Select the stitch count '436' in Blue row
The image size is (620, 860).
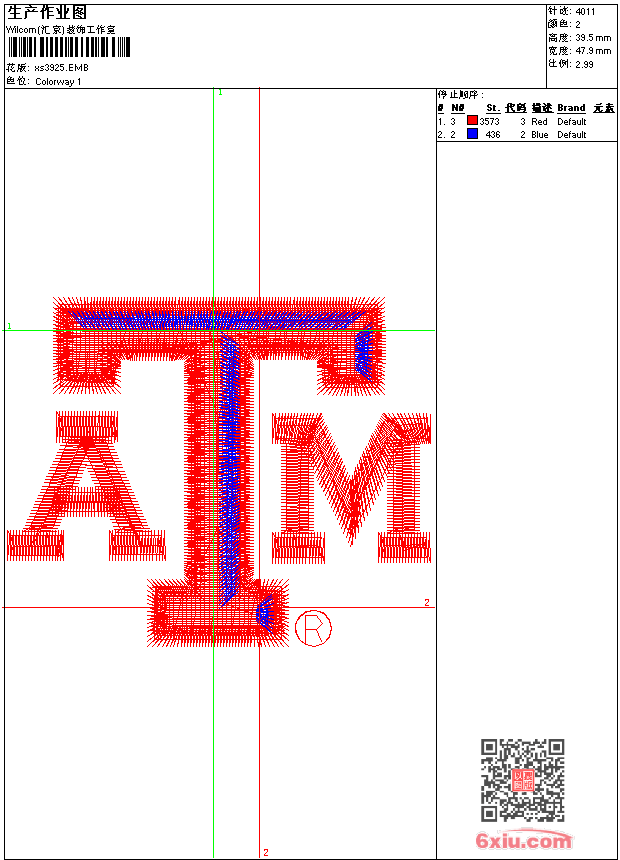point(493,135)
